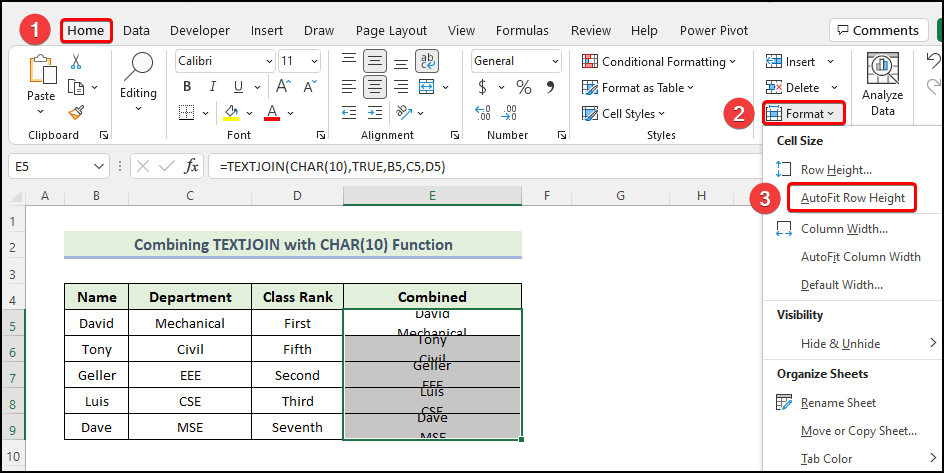944x473 pixels.
Task: Click the Increase Decimal icon
Action: click(x=483, y=113)
